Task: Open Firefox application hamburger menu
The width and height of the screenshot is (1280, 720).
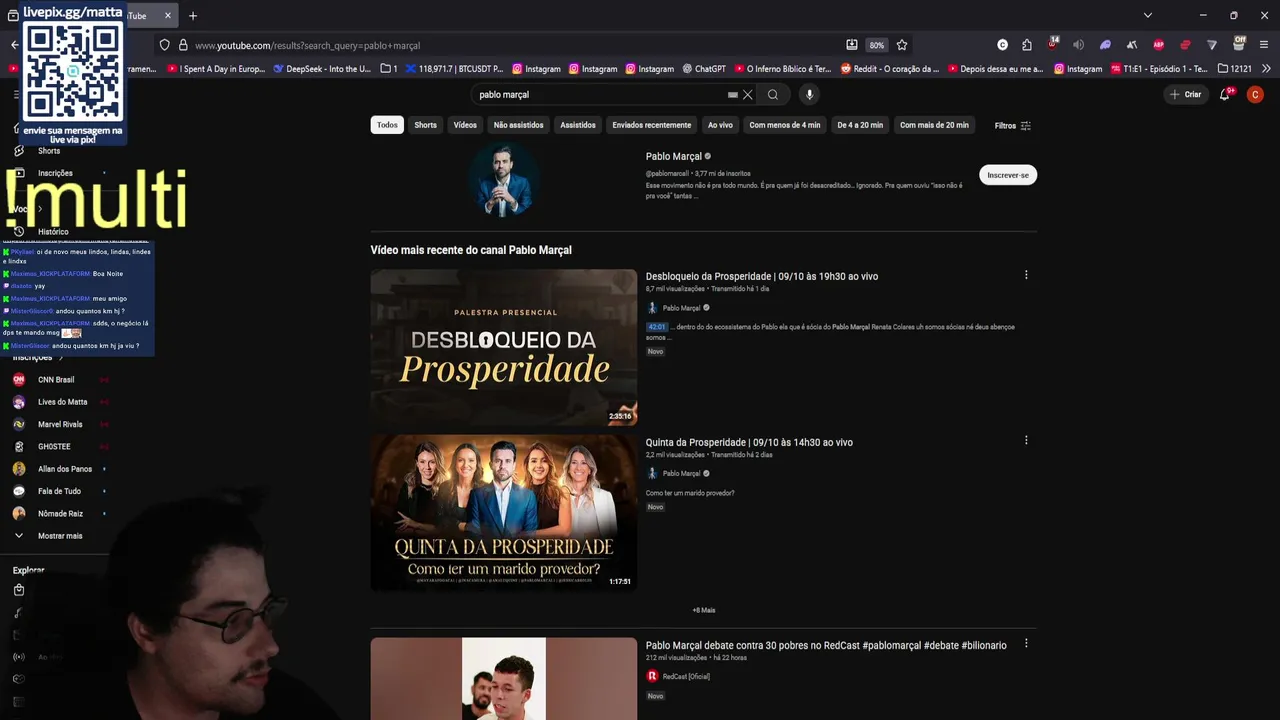Action: (x=1264, y=45)
